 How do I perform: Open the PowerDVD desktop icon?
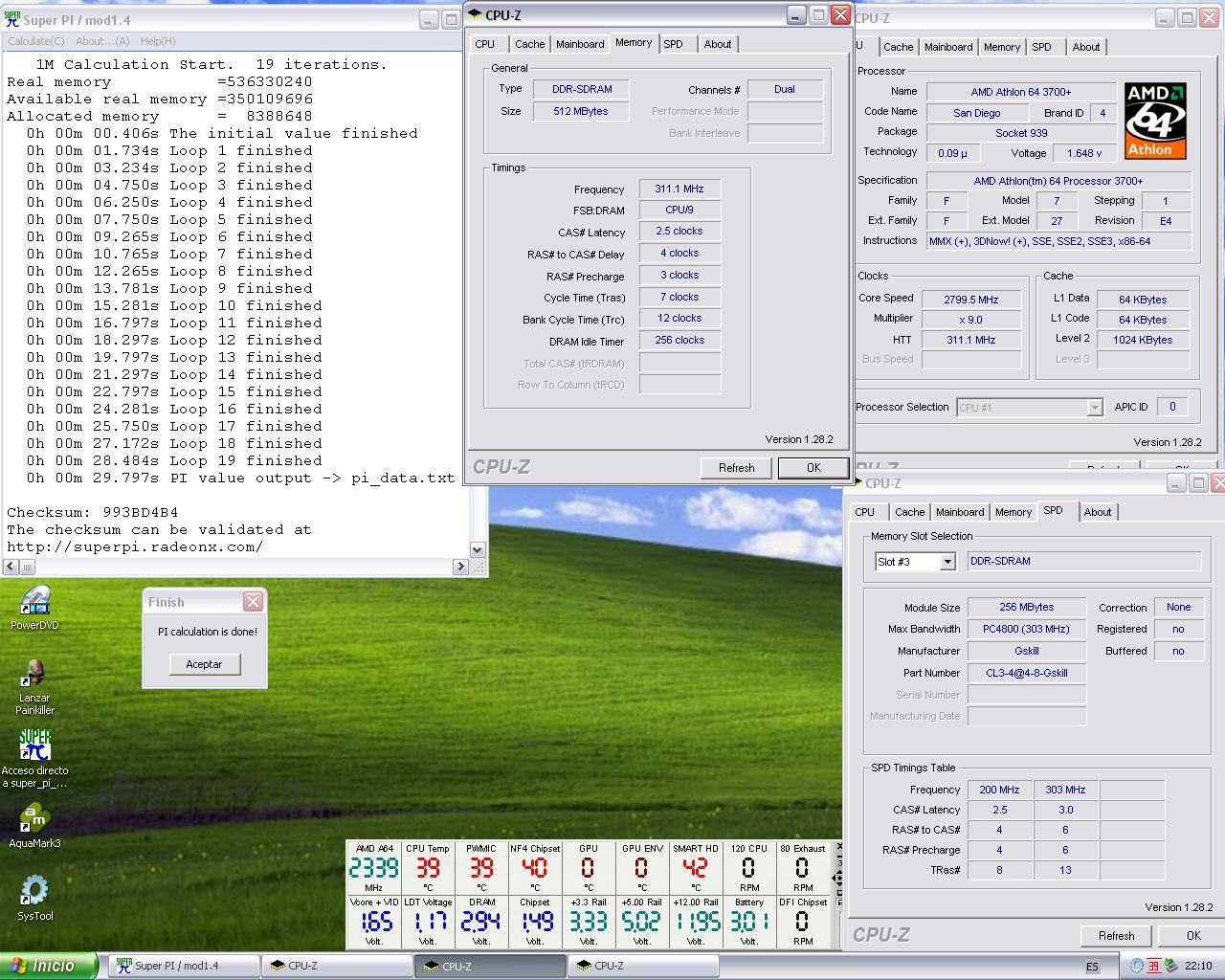pos(34,603)
